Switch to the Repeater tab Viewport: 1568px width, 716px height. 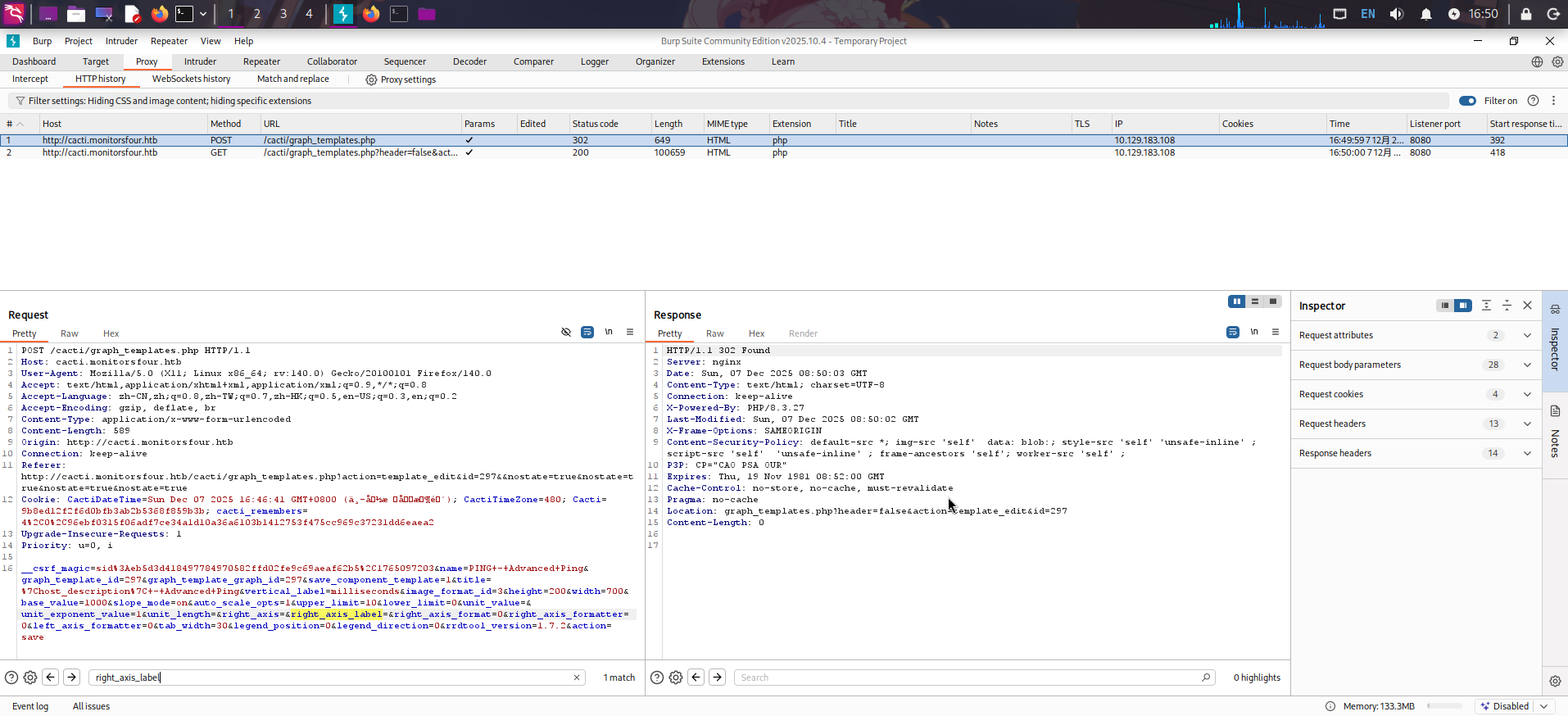(x=261, y=61)
